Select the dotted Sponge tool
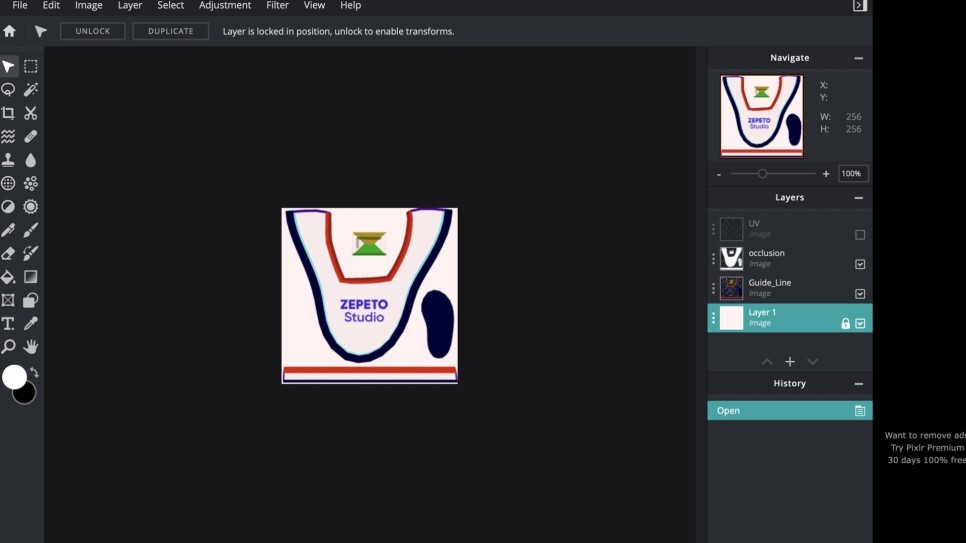966x543 pixels. (x=30, y=183)
